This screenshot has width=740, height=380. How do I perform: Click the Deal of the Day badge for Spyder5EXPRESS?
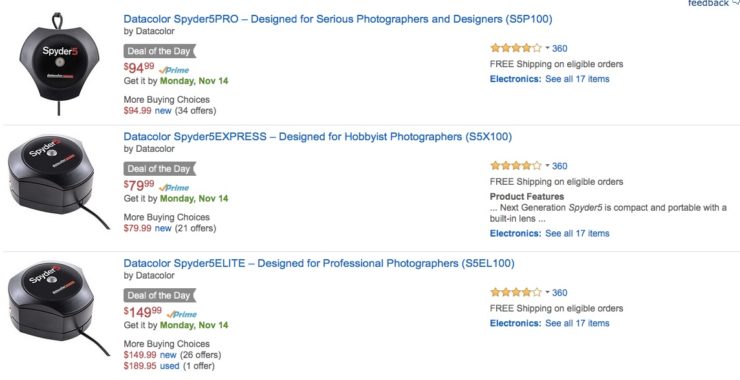pyautogui.click(x=160, y=169)
